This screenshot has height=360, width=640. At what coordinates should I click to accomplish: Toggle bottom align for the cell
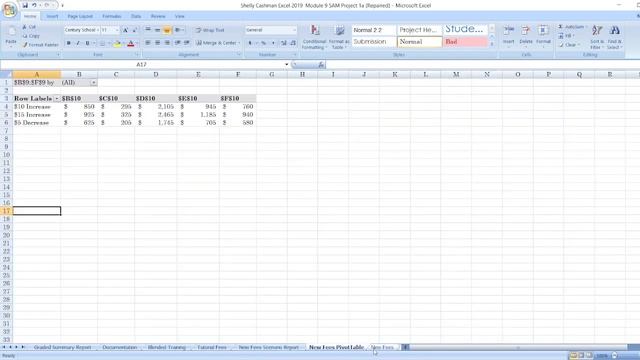point(167,30)
